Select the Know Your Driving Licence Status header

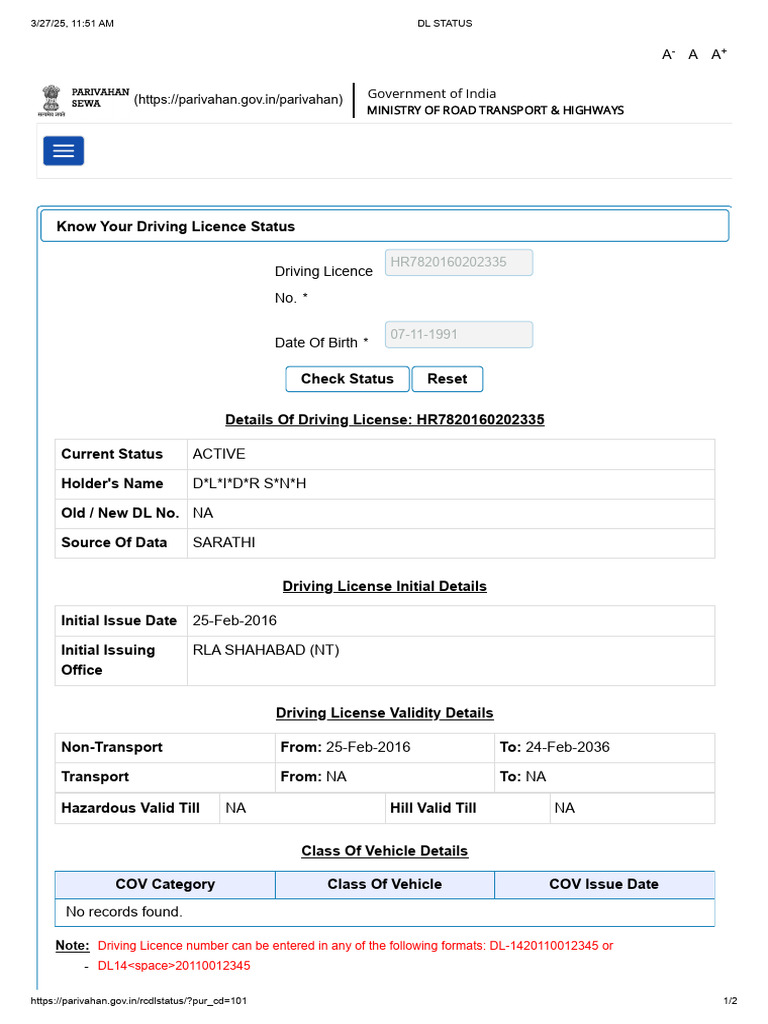click(385, 226)
